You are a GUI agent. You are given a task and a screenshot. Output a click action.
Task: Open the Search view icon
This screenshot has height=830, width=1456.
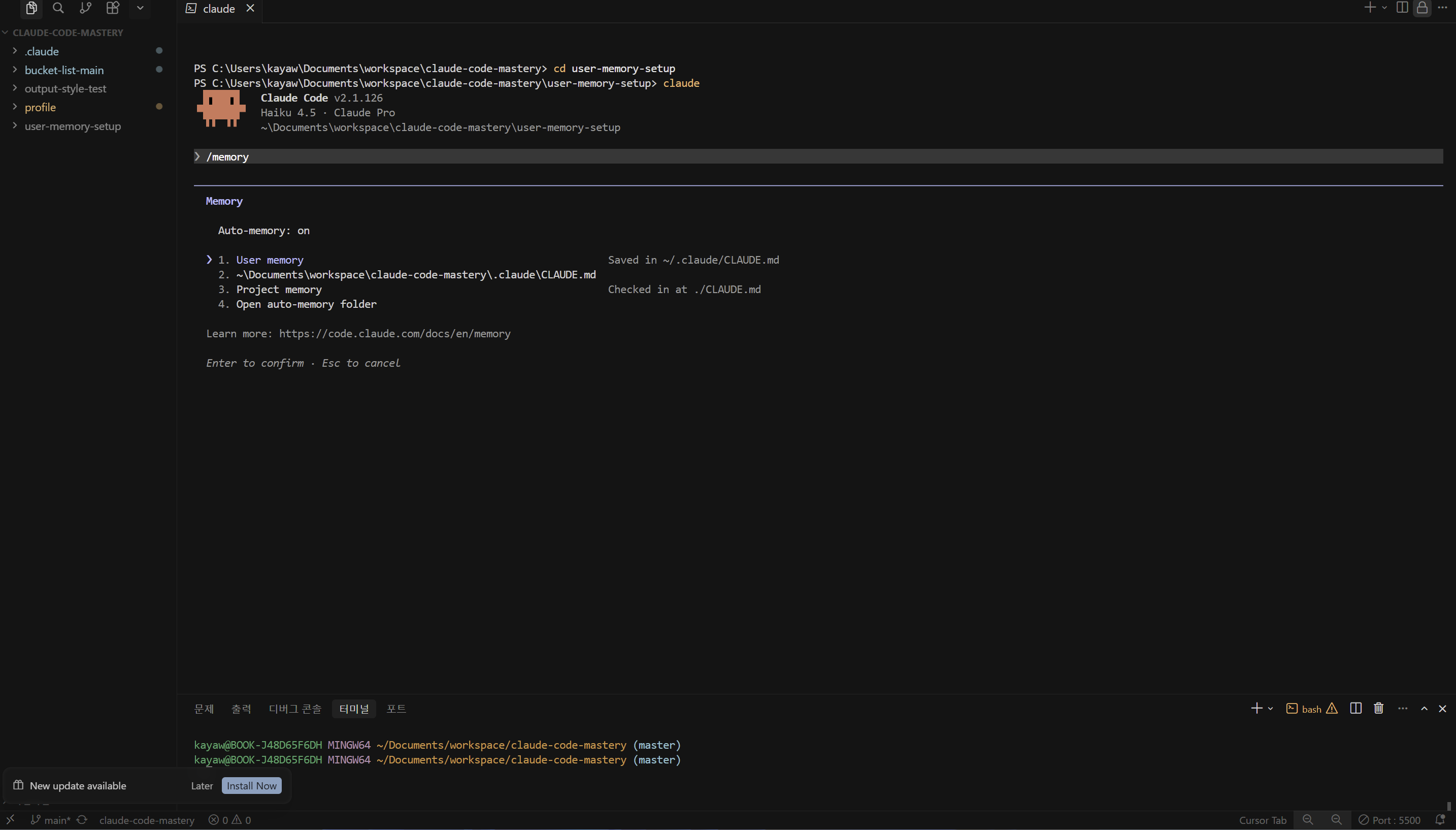(58, 8)
